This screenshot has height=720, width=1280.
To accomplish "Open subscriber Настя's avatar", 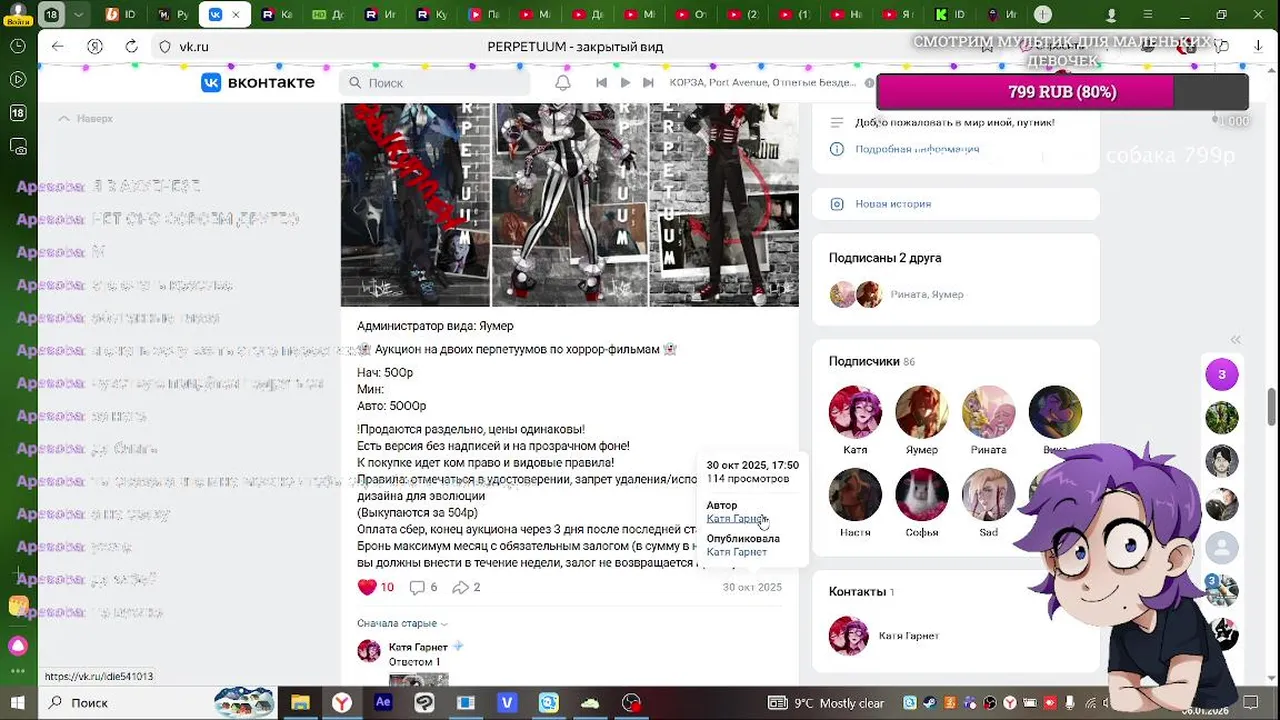I will pos(855,494).
